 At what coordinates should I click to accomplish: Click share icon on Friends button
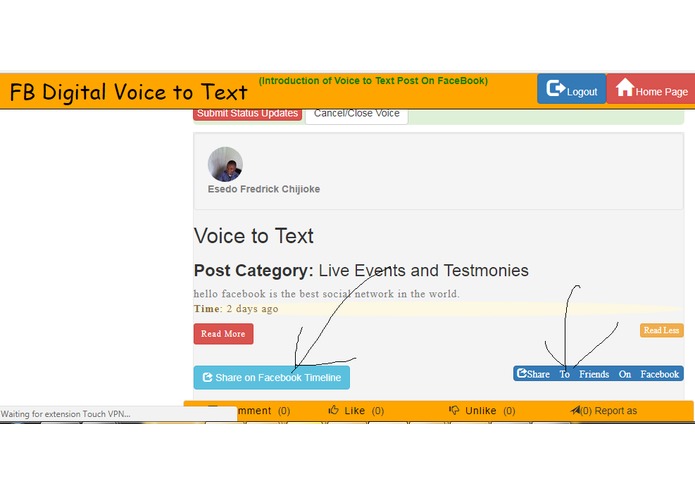(522, 373)
